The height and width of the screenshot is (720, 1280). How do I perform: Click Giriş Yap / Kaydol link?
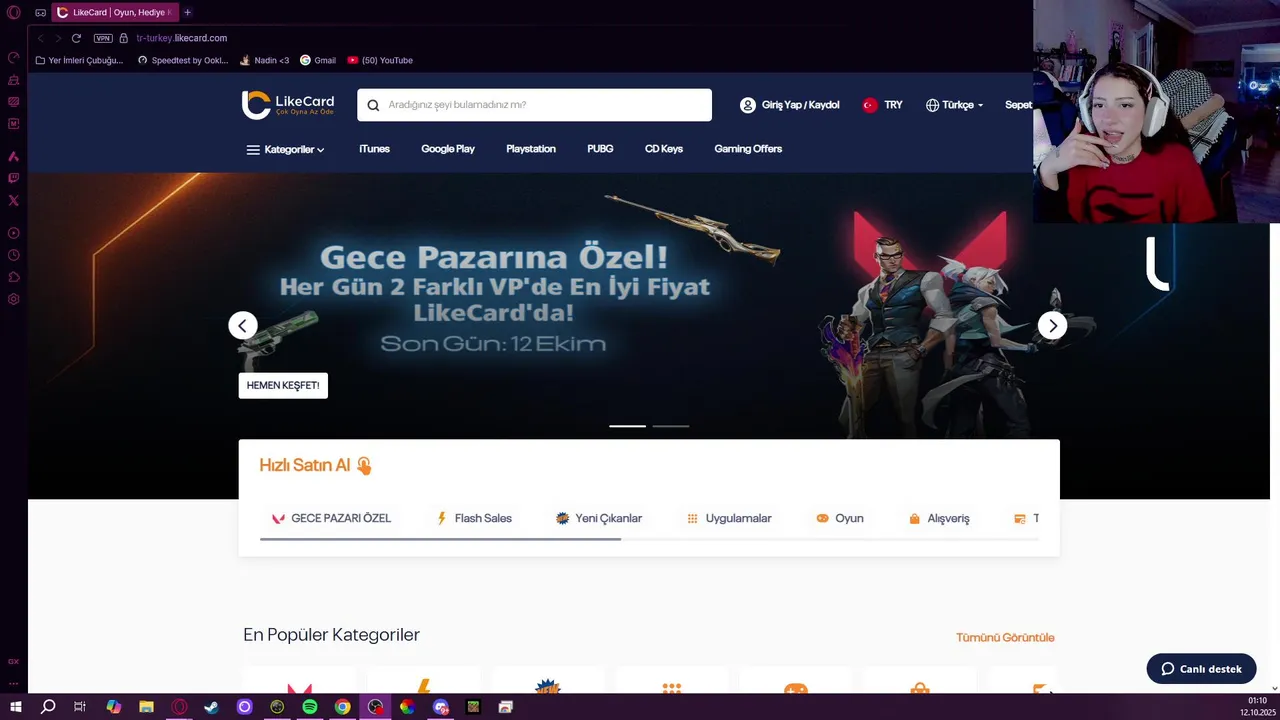tap(790, 105)
